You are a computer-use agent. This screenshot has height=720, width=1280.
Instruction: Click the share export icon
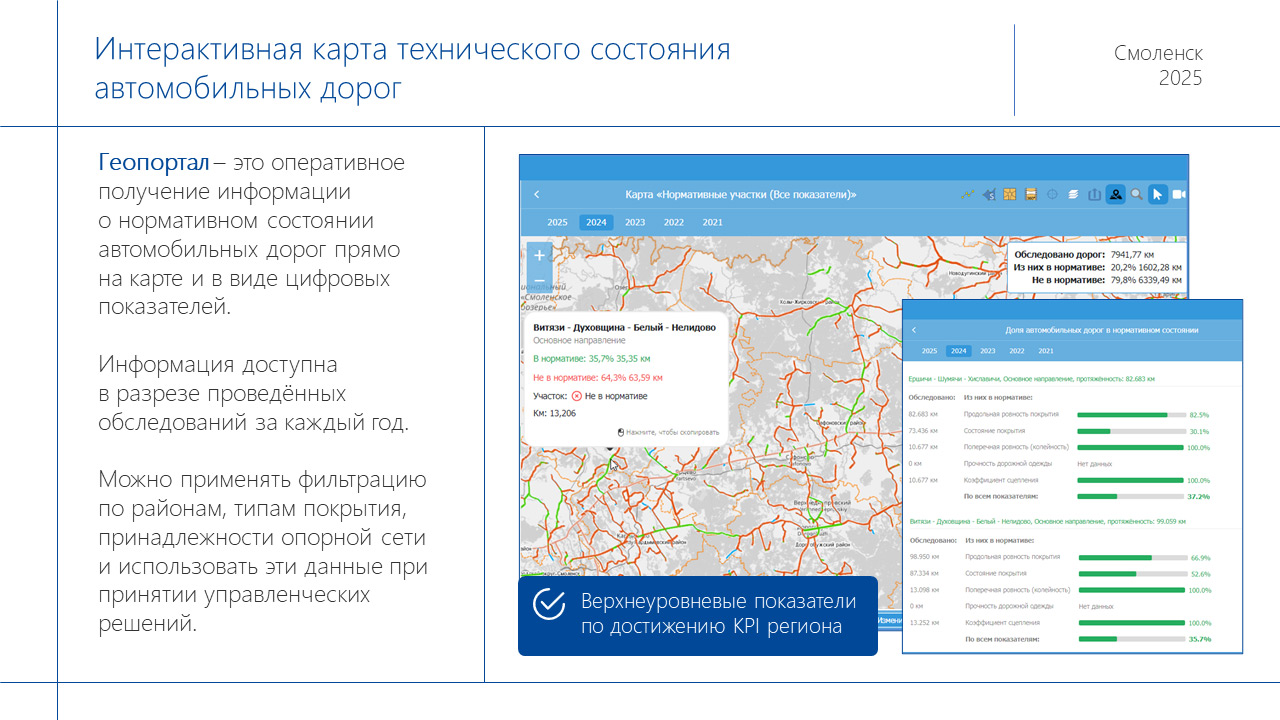coord(1094,194)
